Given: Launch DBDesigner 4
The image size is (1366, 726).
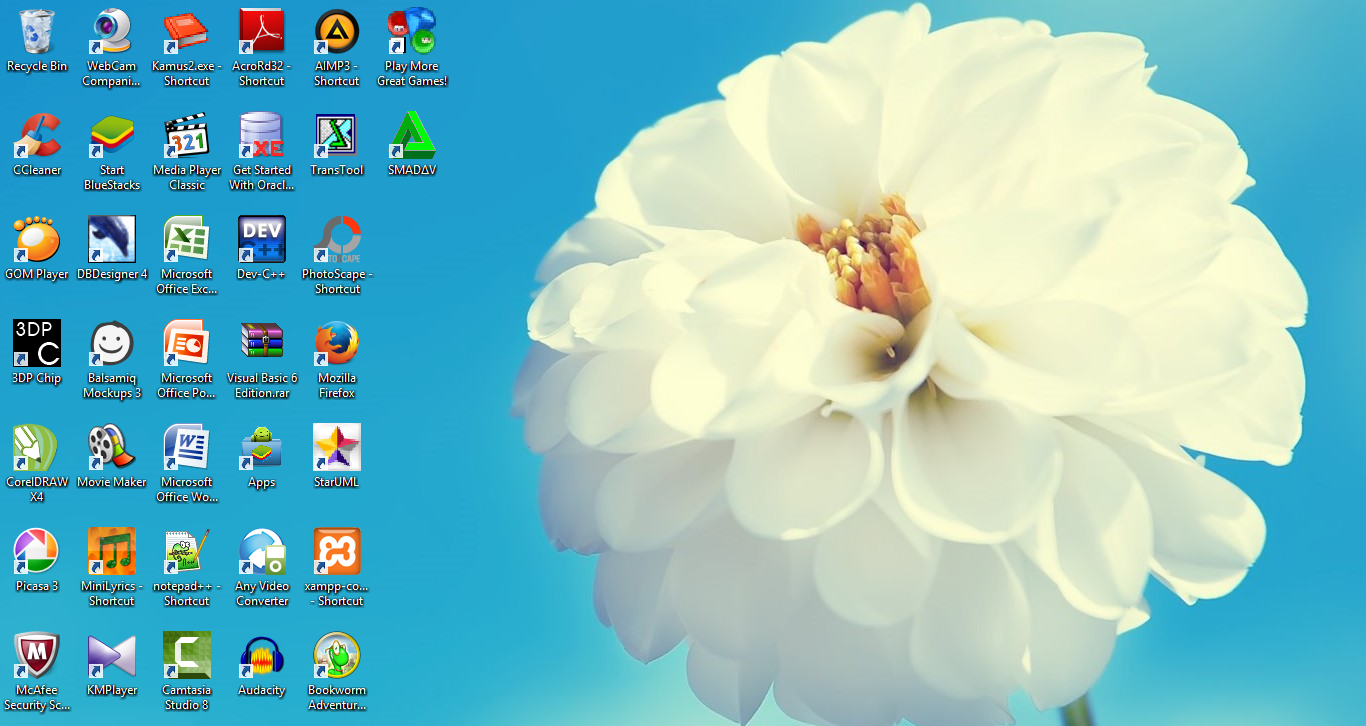Looking at the screenshot, I should (111, 238).
